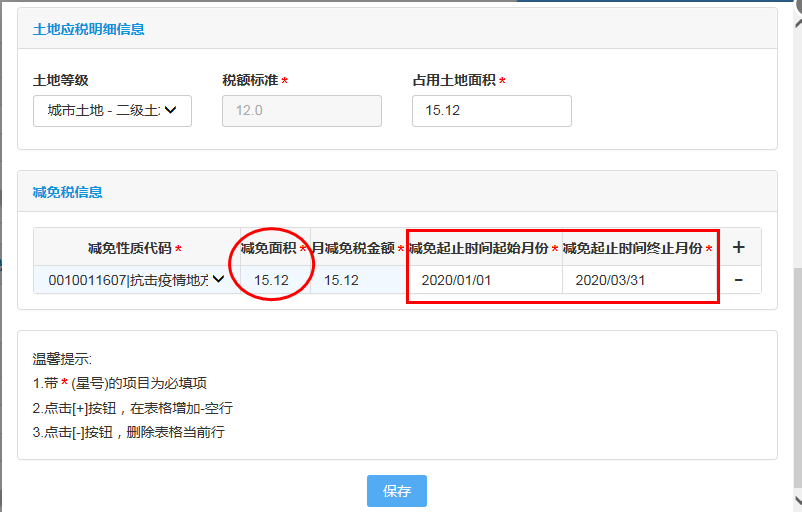Click tip about [+] adding an empty row
The width and height of the screenshot is (802, 512).
pyautogui.click(x=133, y=408)
